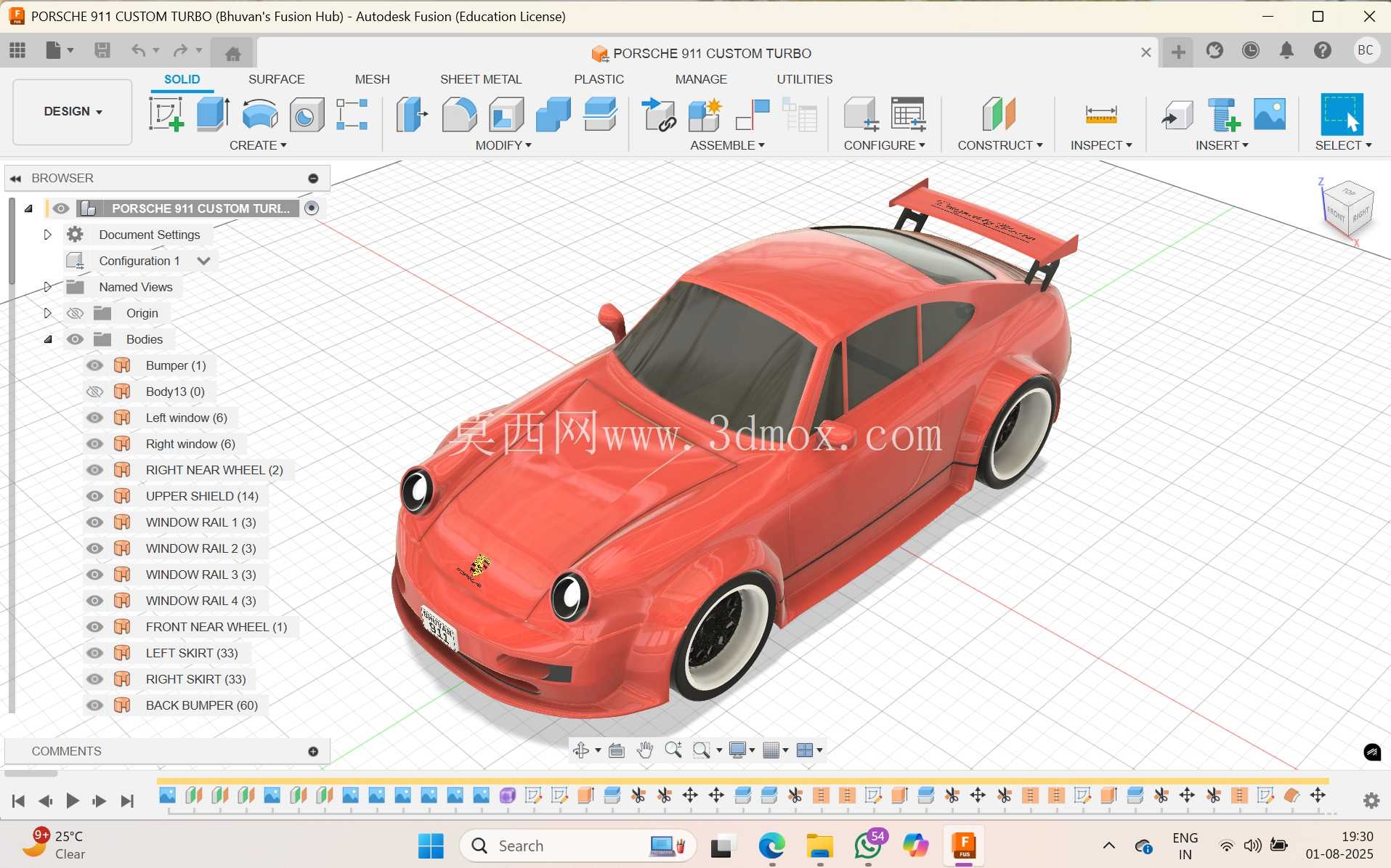1391x868 pixels.
Task: Show the hidden Body13 (0) body
Action: [95, 392]
